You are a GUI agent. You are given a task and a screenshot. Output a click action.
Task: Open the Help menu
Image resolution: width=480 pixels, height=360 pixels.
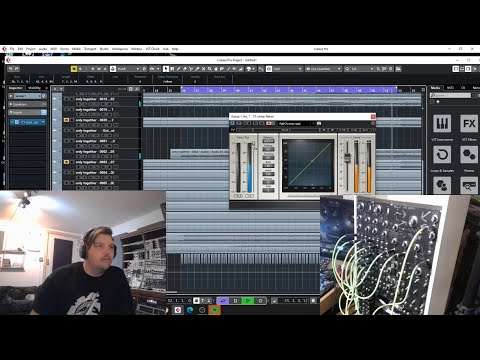175,49
